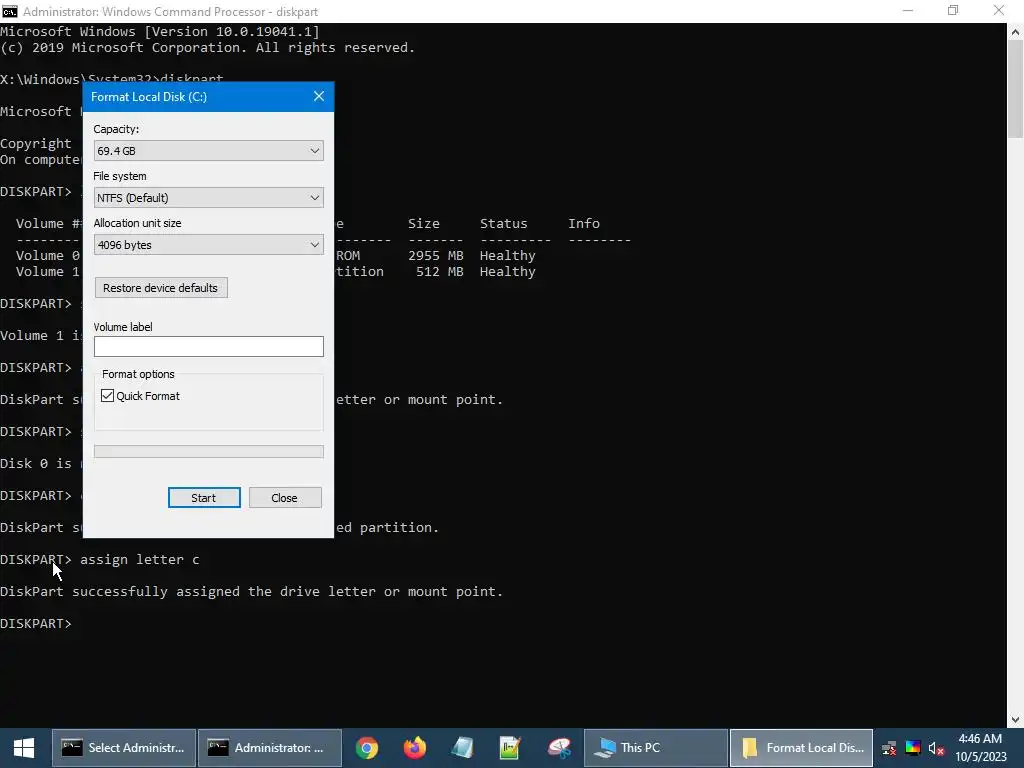This screenshot has height=768, width=1024.
Task: Click the last empty DISKPART> prompt
Action: click(x=36, y=624)
